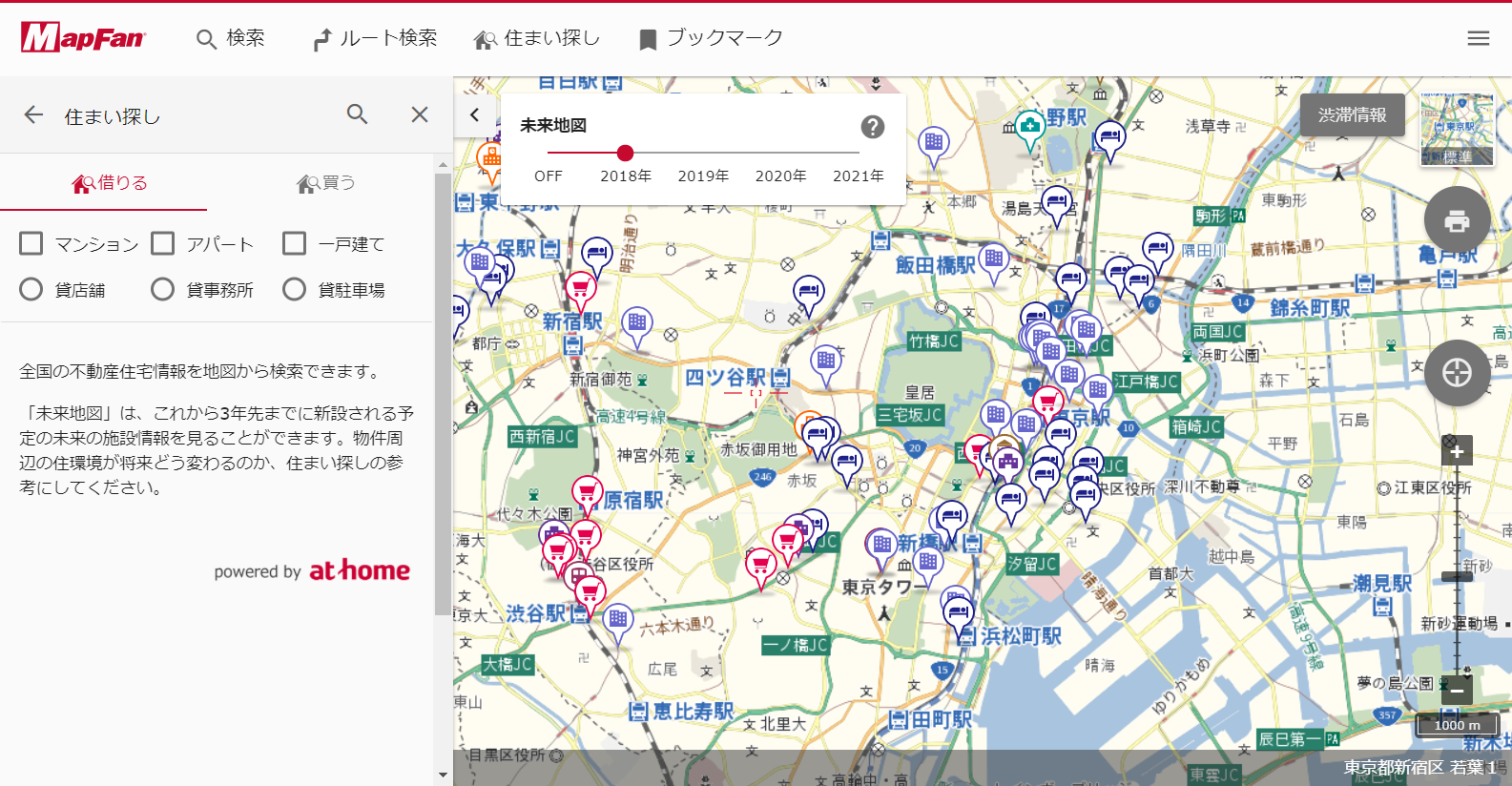Set 未来地図 timeline to 2021年
This screenshot has height=786, width=1512.
pos(859,176)
